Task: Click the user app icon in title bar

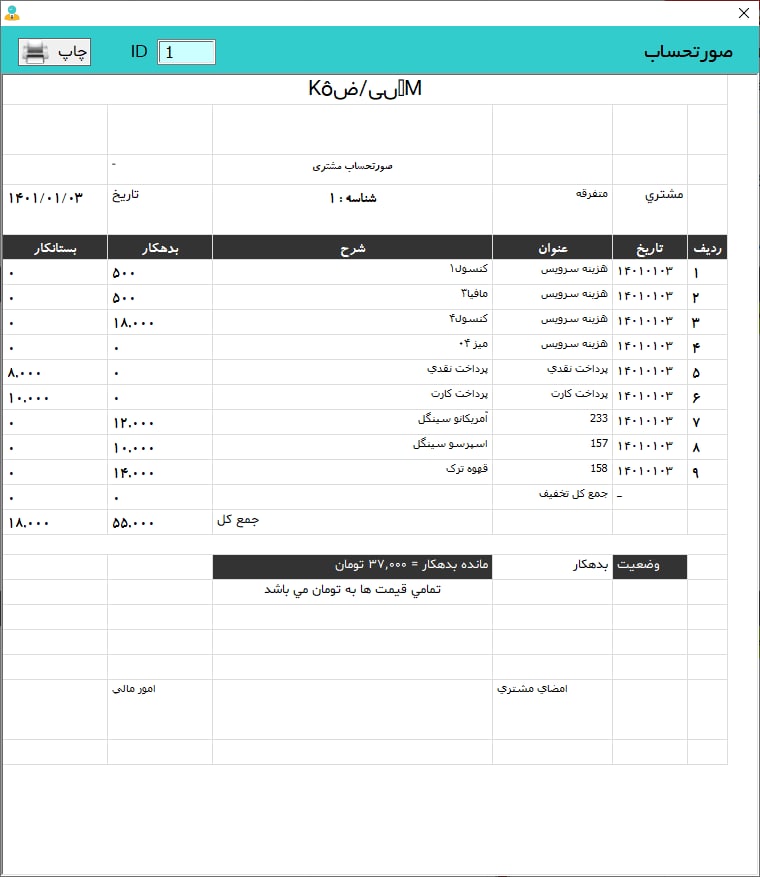Action: 11,13
